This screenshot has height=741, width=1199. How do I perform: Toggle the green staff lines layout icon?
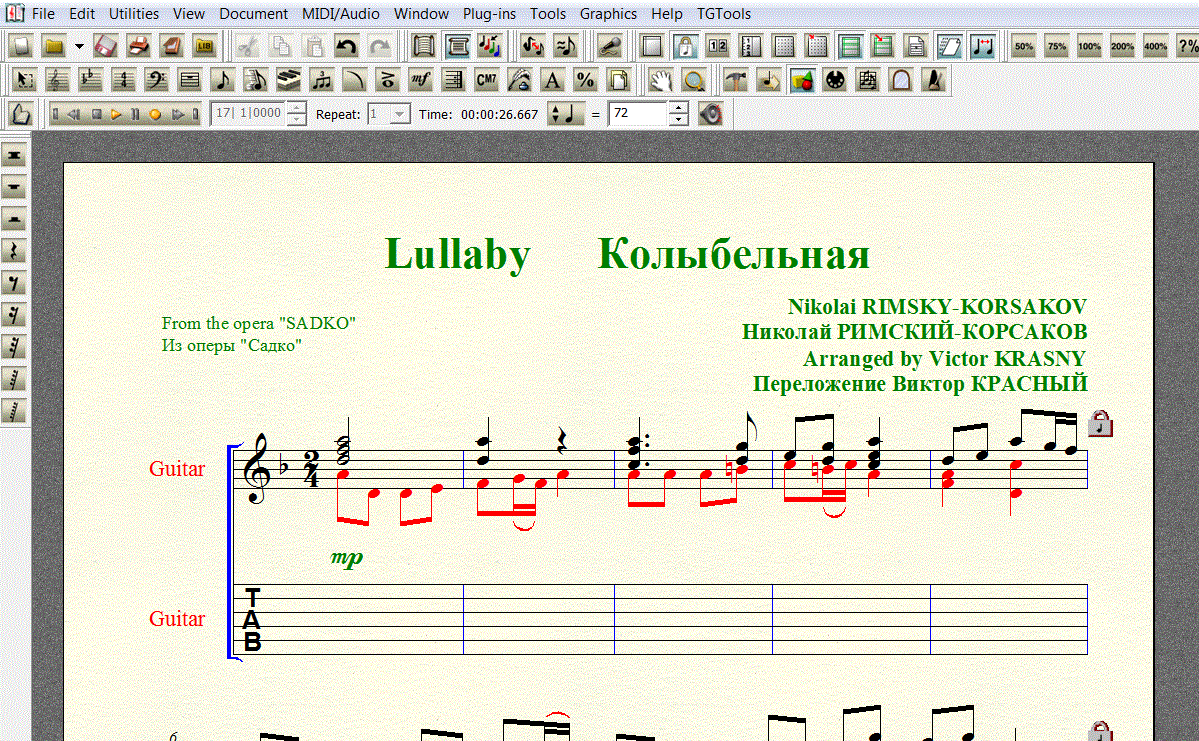click(x=850, y=46)
